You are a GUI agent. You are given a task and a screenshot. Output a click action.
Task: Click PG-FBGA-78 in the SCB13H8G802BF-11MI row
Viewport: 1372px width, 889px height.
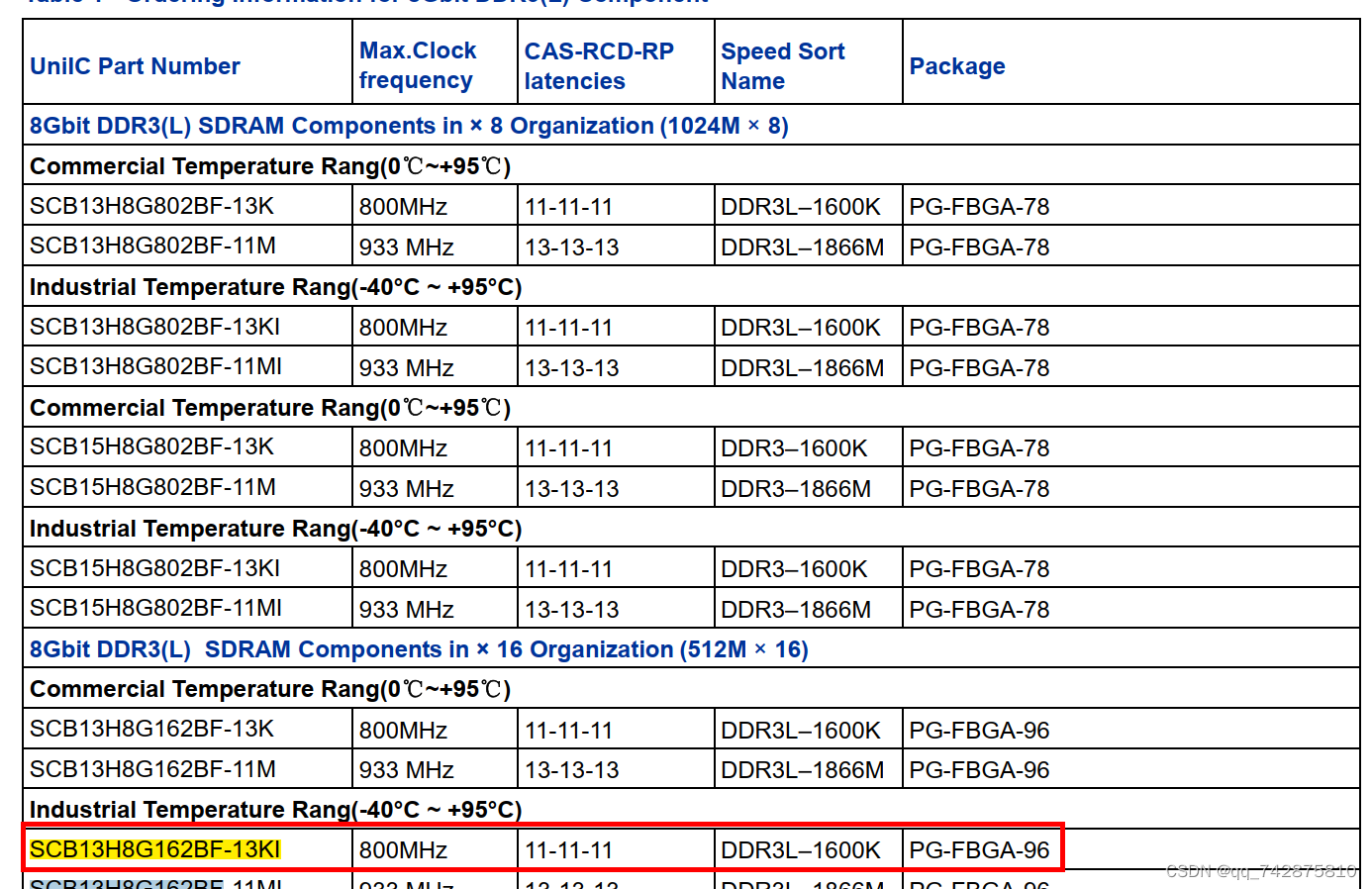[x=979, y=368]
